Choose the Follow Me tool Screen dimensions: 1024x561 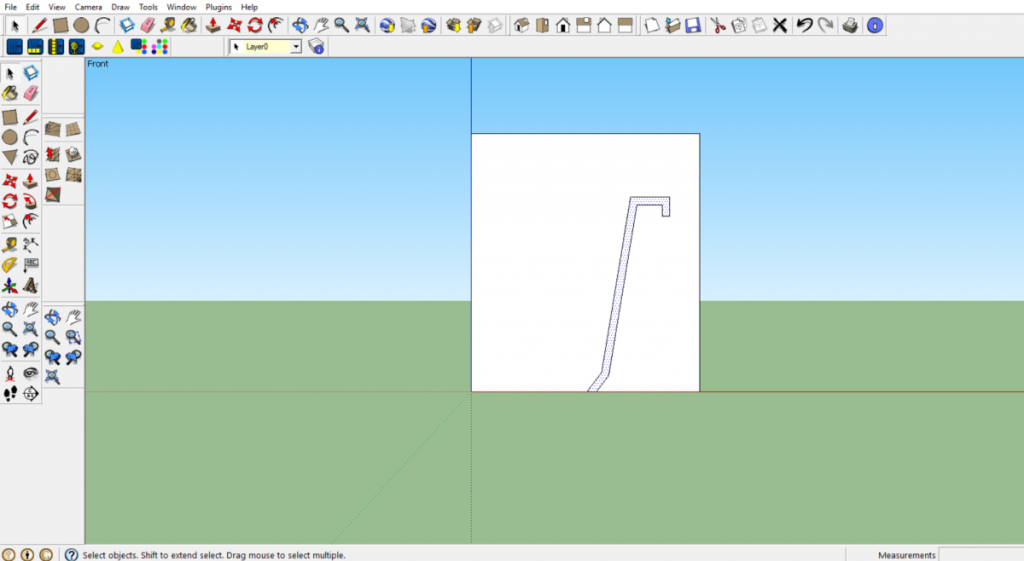tap(30, 201)
